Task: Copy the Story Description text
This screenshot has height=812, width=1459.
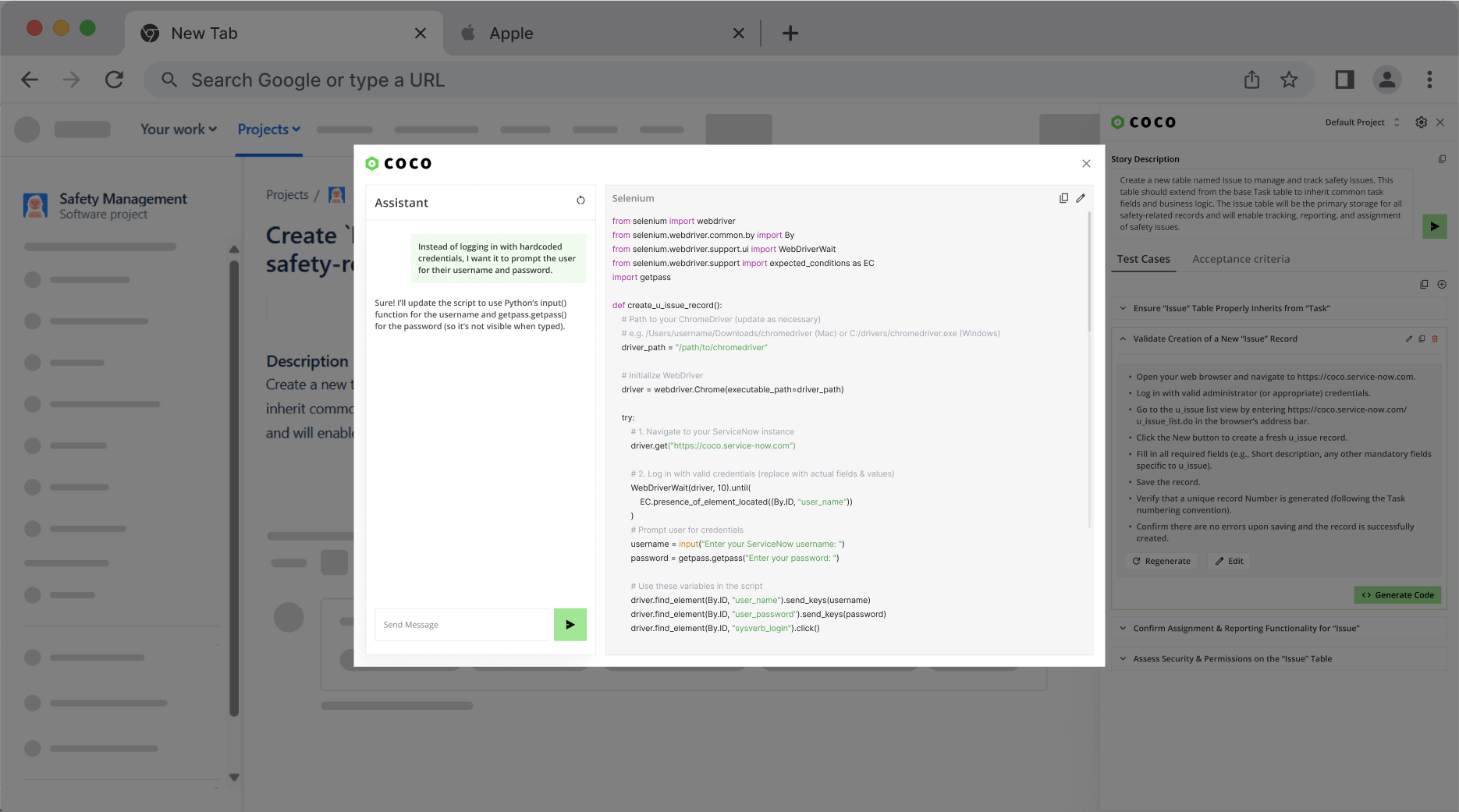Action: click(1442, 159)
